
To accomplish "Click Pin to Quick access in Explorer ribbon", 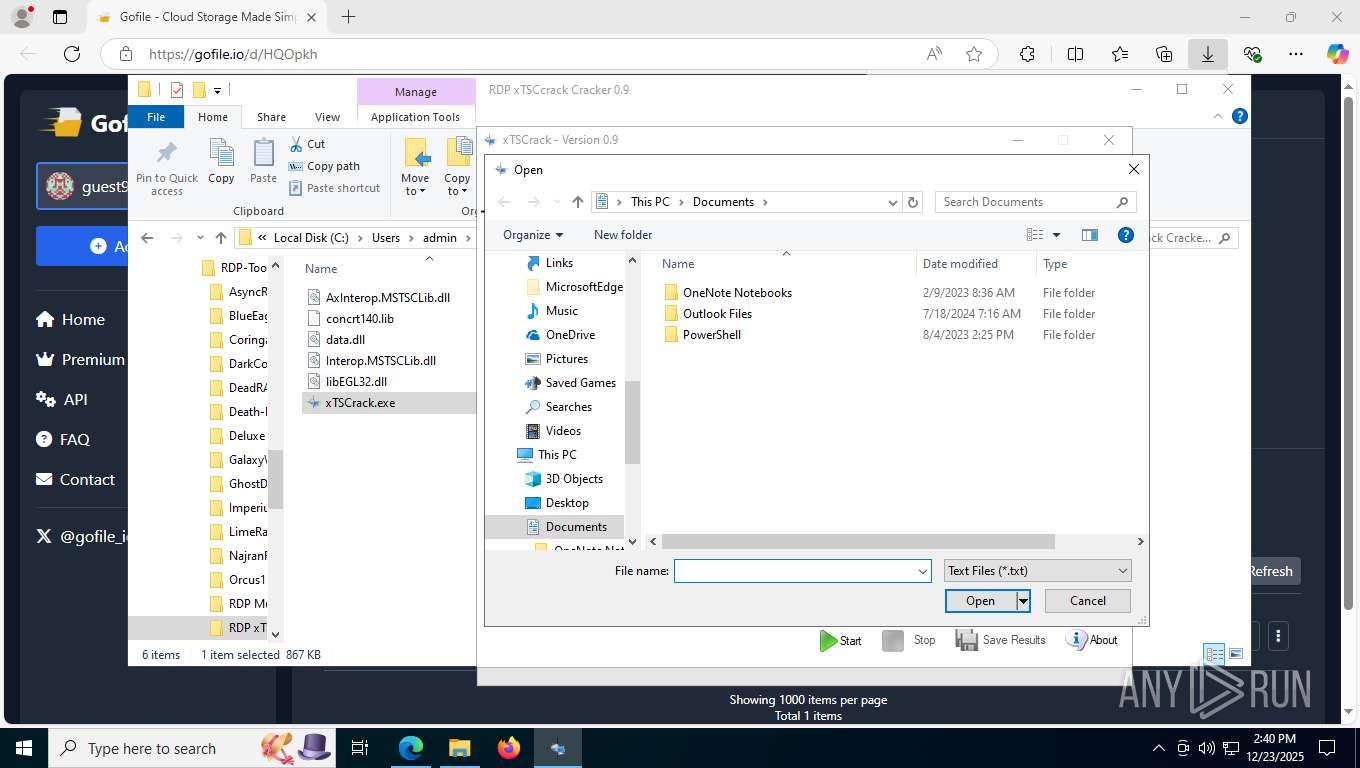I will click(x=167, y=167).
